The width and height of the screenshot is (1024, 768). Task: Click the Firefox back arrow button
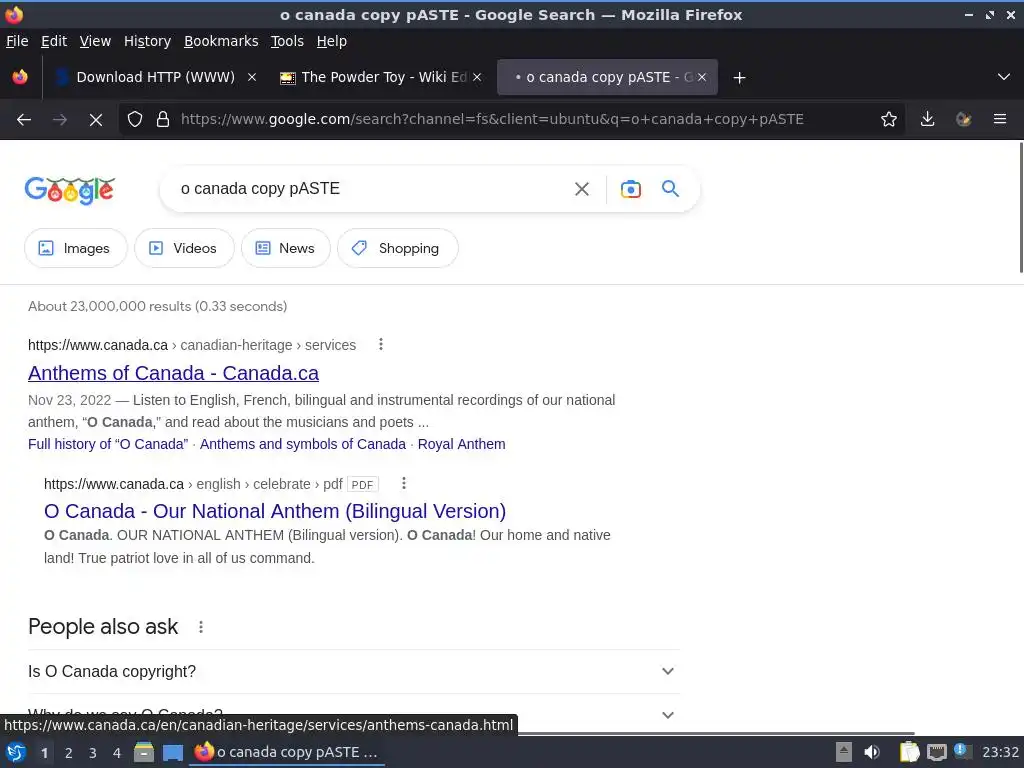24,120
